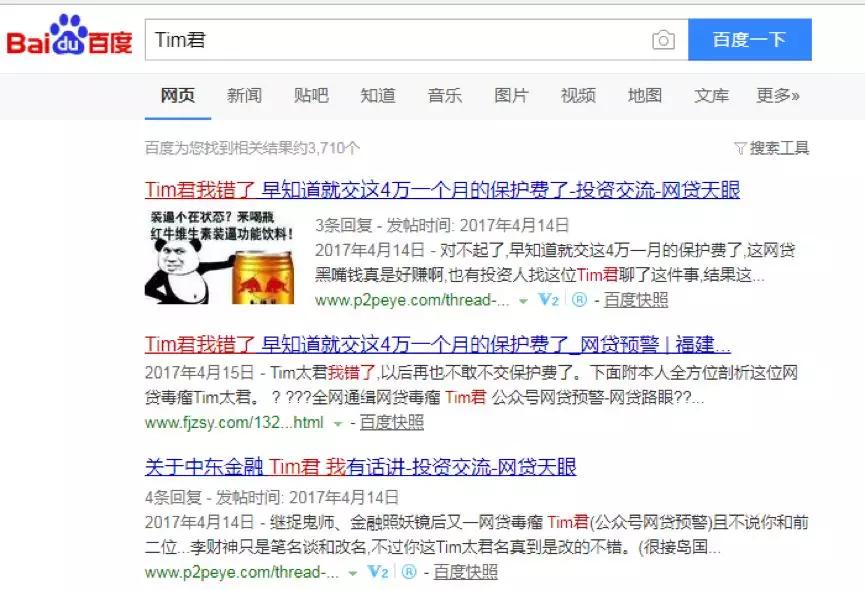Click V2 badge in third result
Image resolution: width=865 pixels, height=590 pixels.
tap(378, 572)
